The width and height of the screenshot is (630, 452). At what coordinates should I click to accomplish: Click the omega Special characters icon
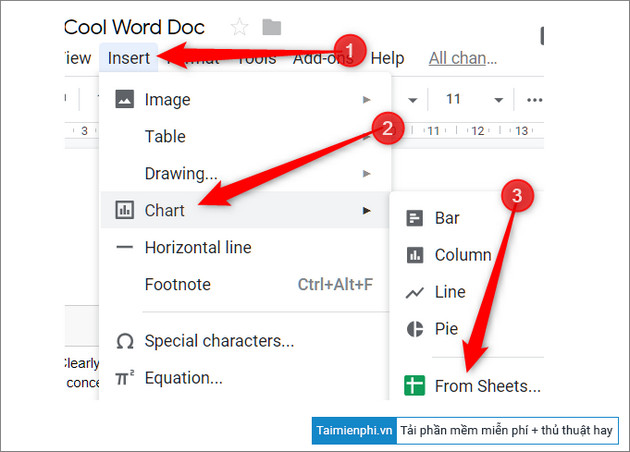(x=125, y=342)
